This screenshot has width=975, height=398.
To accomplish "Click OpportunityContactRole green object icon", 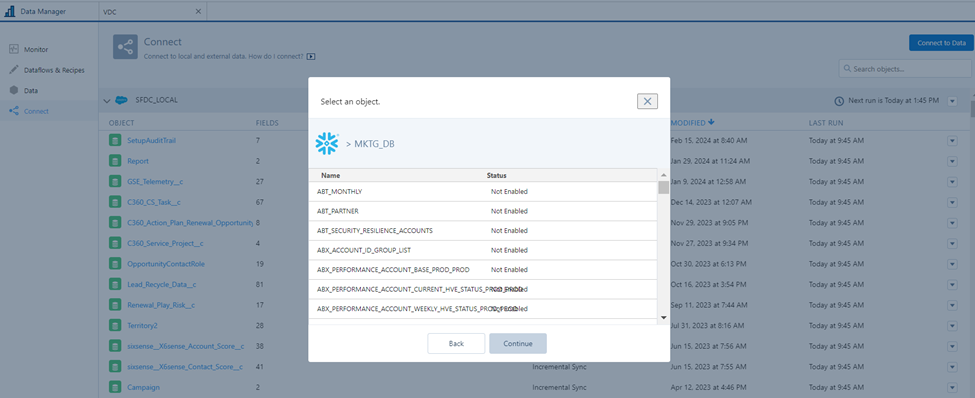I will tap(114, 264).
